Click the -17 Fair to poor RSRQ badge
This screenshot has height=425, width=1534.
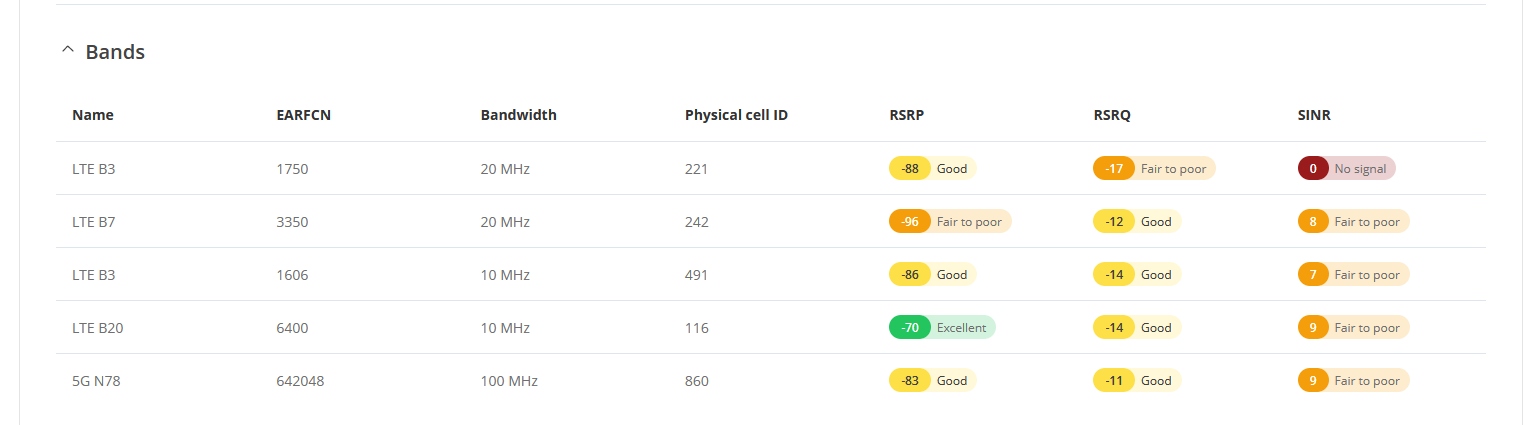1155,168
